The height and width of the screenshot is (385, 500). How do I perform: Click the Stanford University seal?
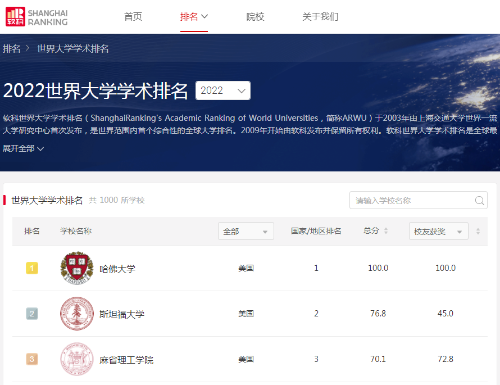tap(77, 314)
